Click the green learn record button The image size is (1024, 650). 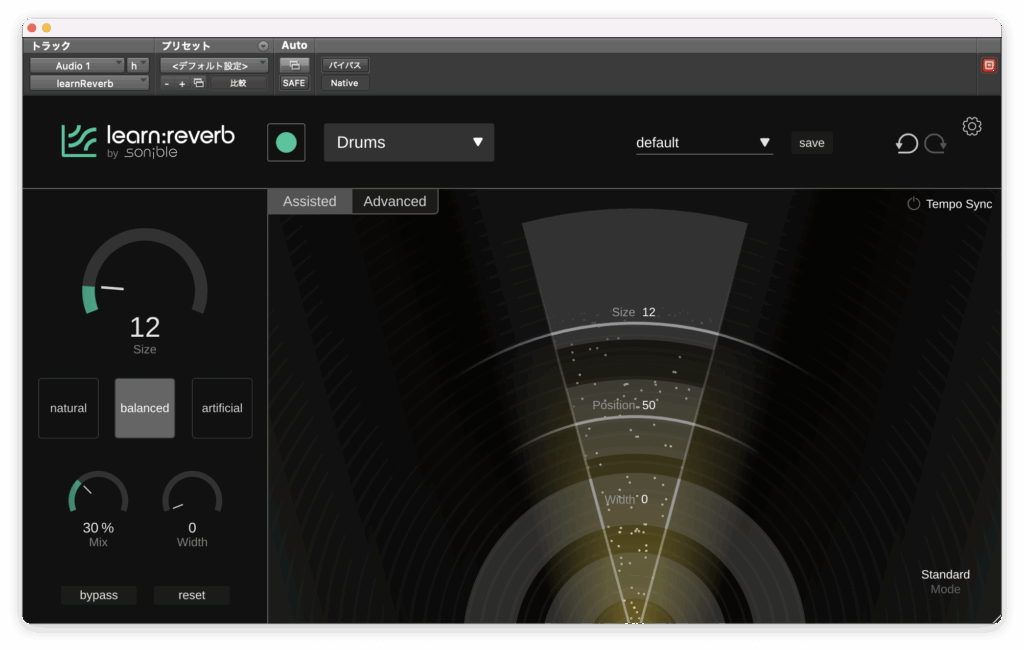pyautogui.click(x=286, y=142)
